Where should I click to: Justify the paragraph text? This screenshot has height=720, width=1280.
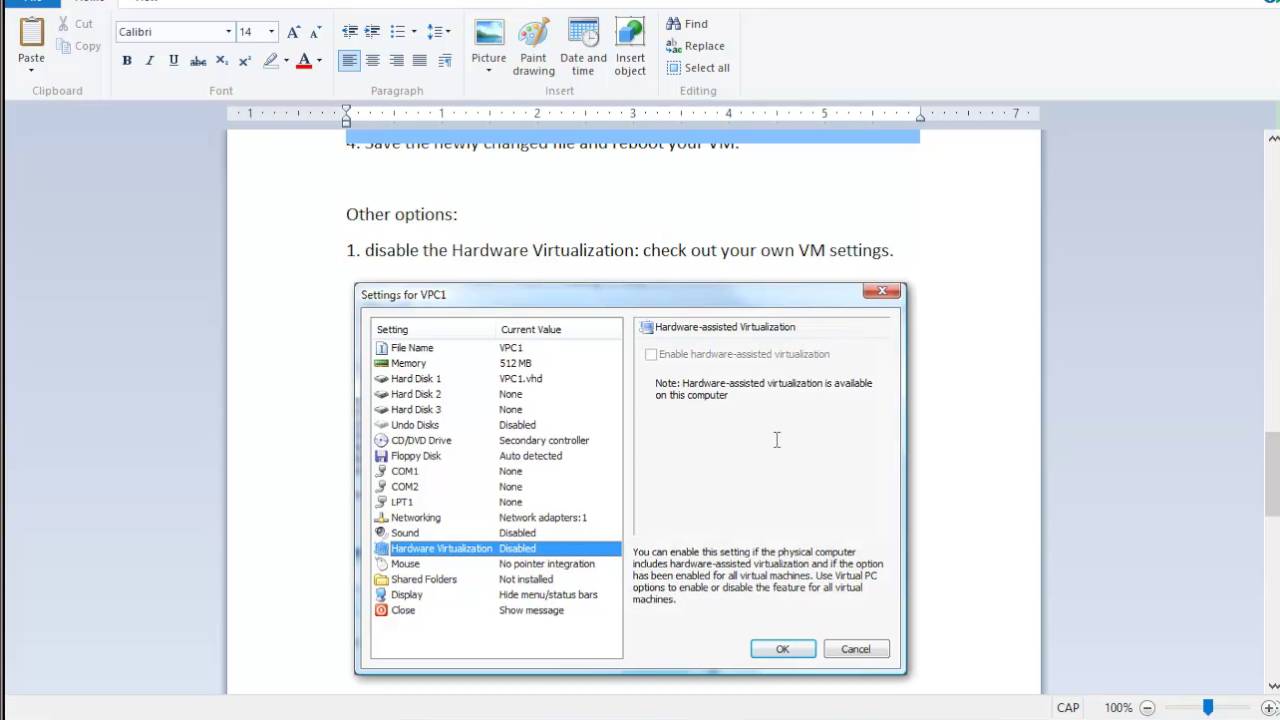pos(420,61)
